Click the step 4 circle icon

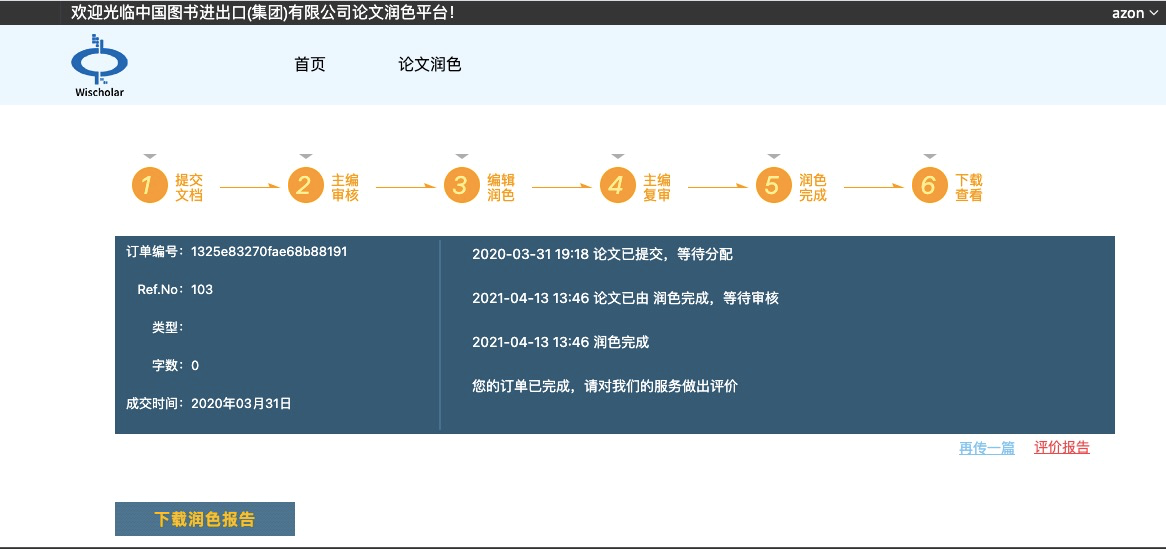pos(617,186)
